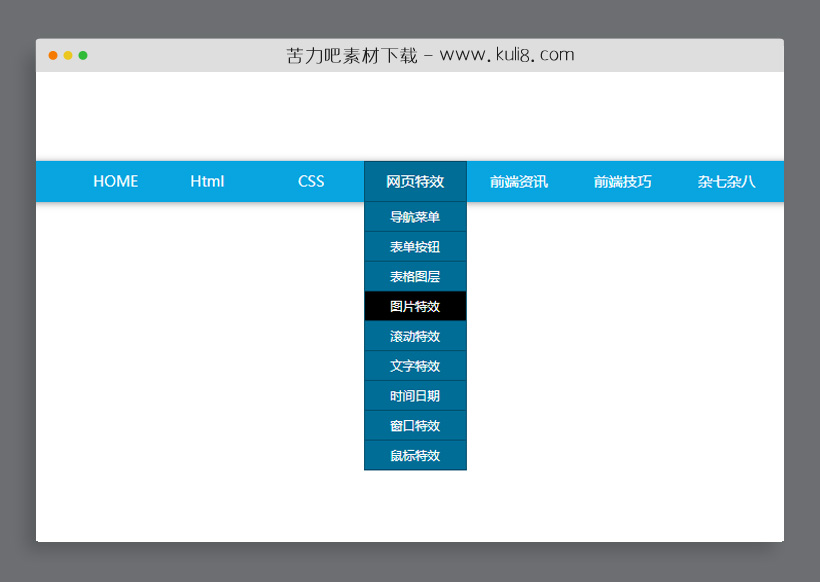Click the yellow dot in title bar
The width and height of the screenshot is (820, 582).
(x=68, y=55)
